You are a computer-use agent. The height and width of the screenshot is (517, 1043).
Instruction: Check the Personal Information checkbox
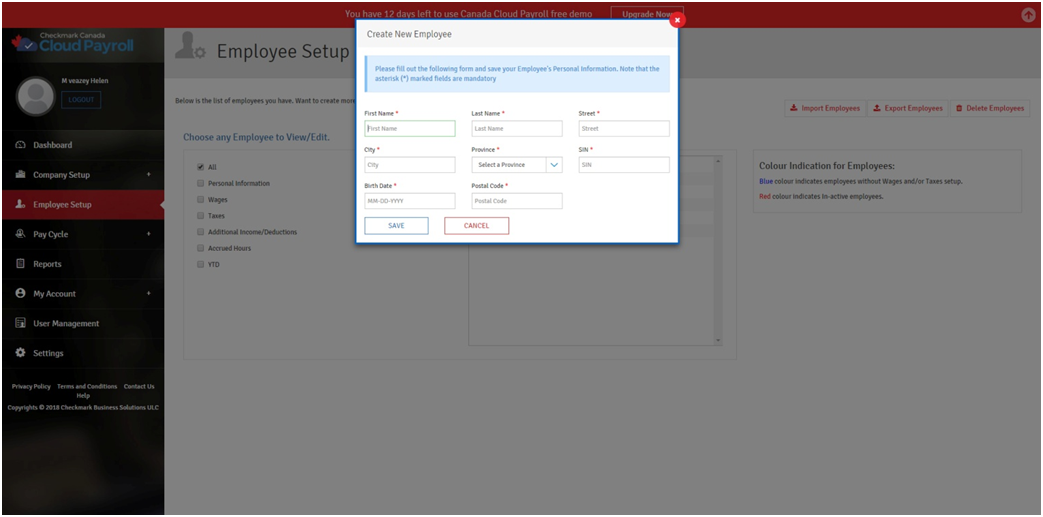click(201, 183)
